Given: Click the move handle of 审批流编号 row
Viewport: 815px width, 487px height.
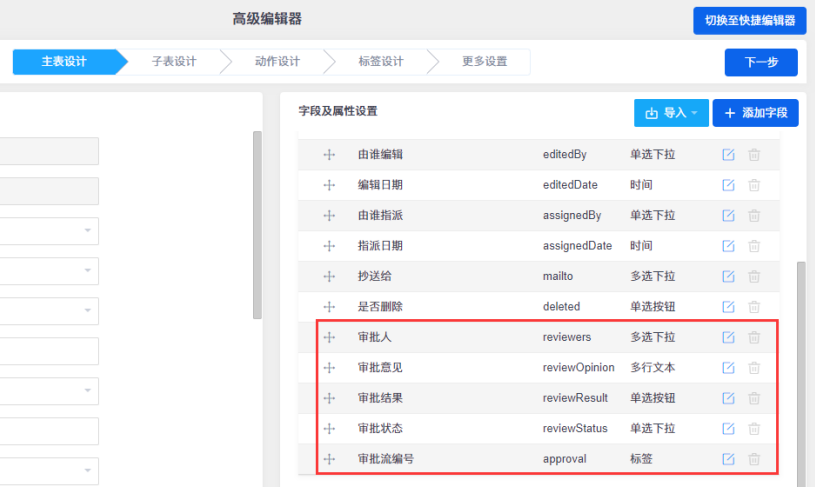Looking at the screenshot, I should (x=329, y=459).
